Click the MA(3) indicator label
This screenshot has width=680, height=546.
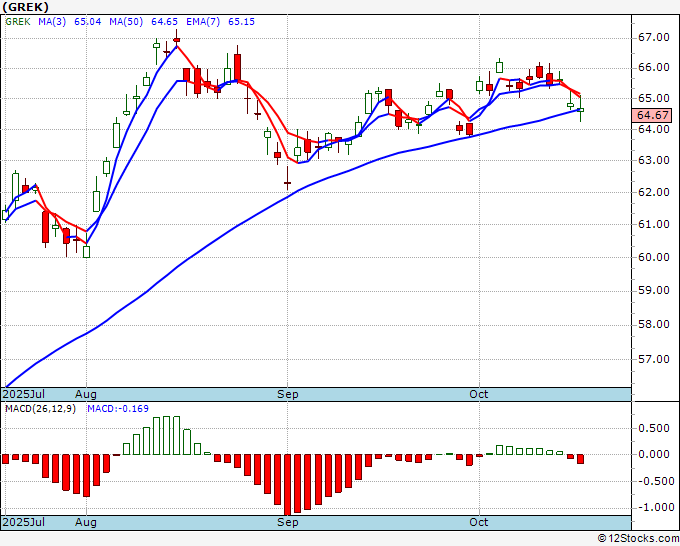point(52,22)
